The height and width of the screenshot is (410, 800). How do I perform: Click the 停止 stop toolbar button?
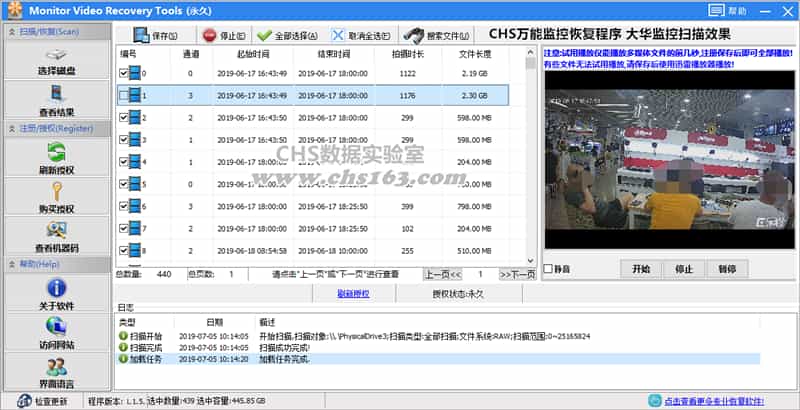coord(224,36)
